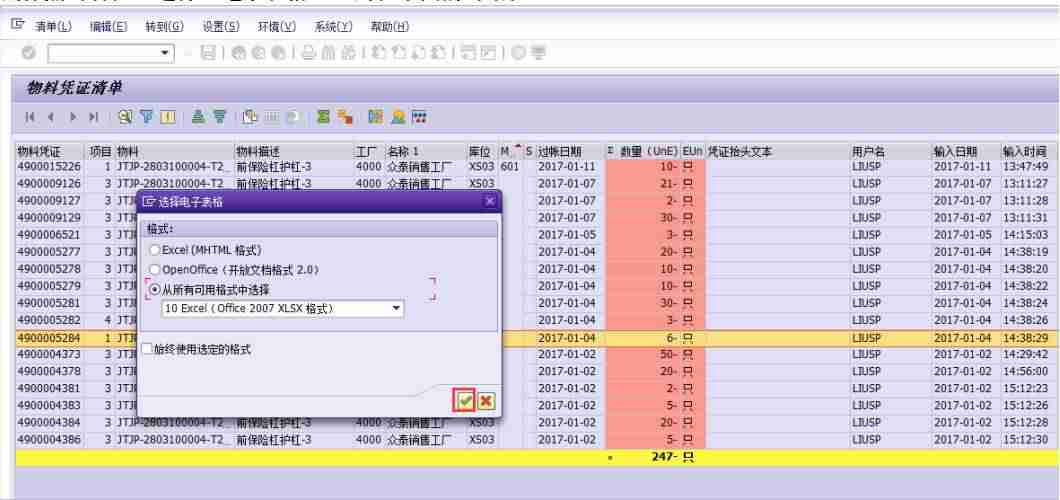Viewport: 1060px width, 500px height.
Task: Open the 系统(Y) menu
Action: (333, 26)
